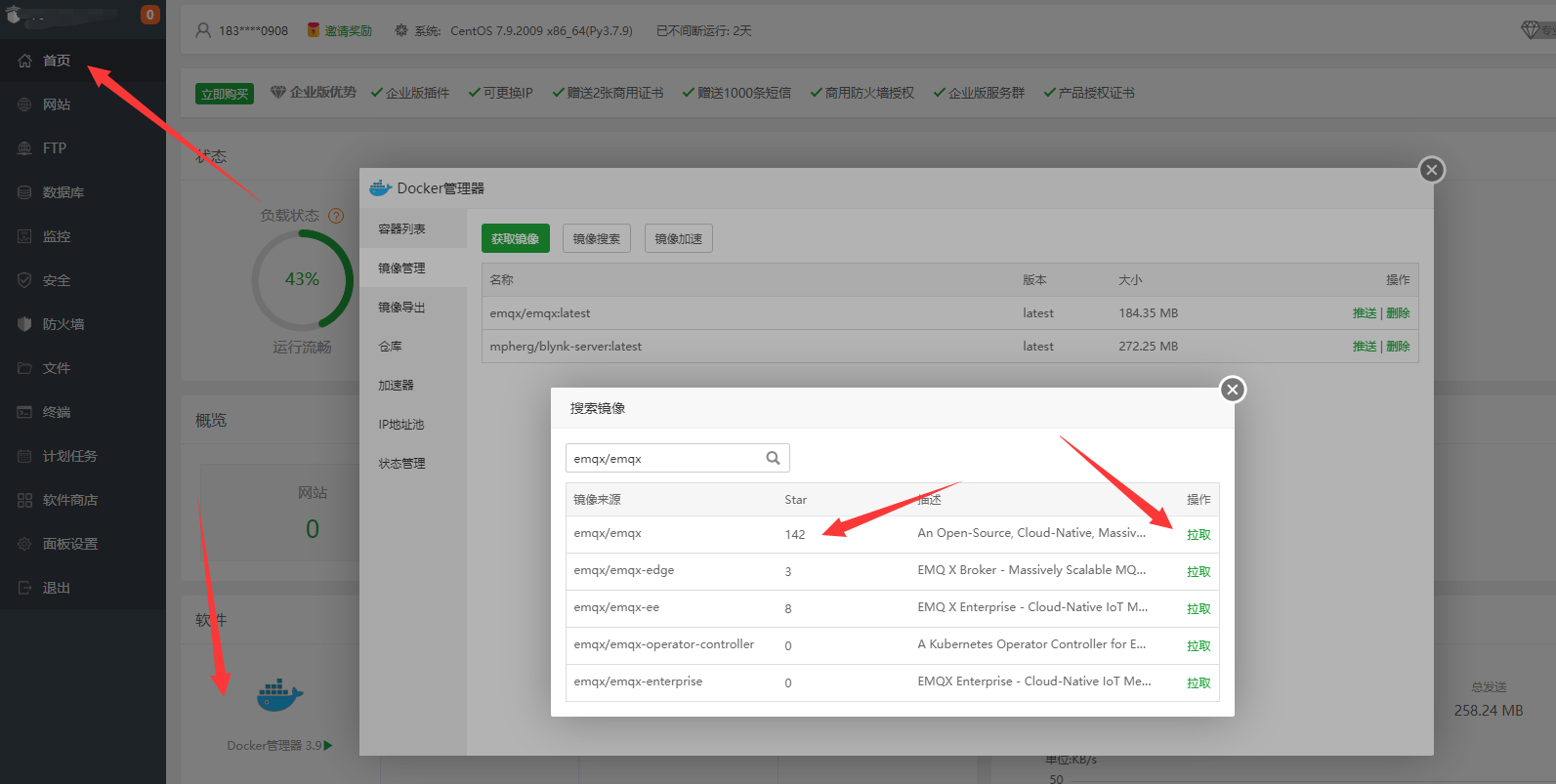Click the settings gear icon beside 系统

click(401, 30)
